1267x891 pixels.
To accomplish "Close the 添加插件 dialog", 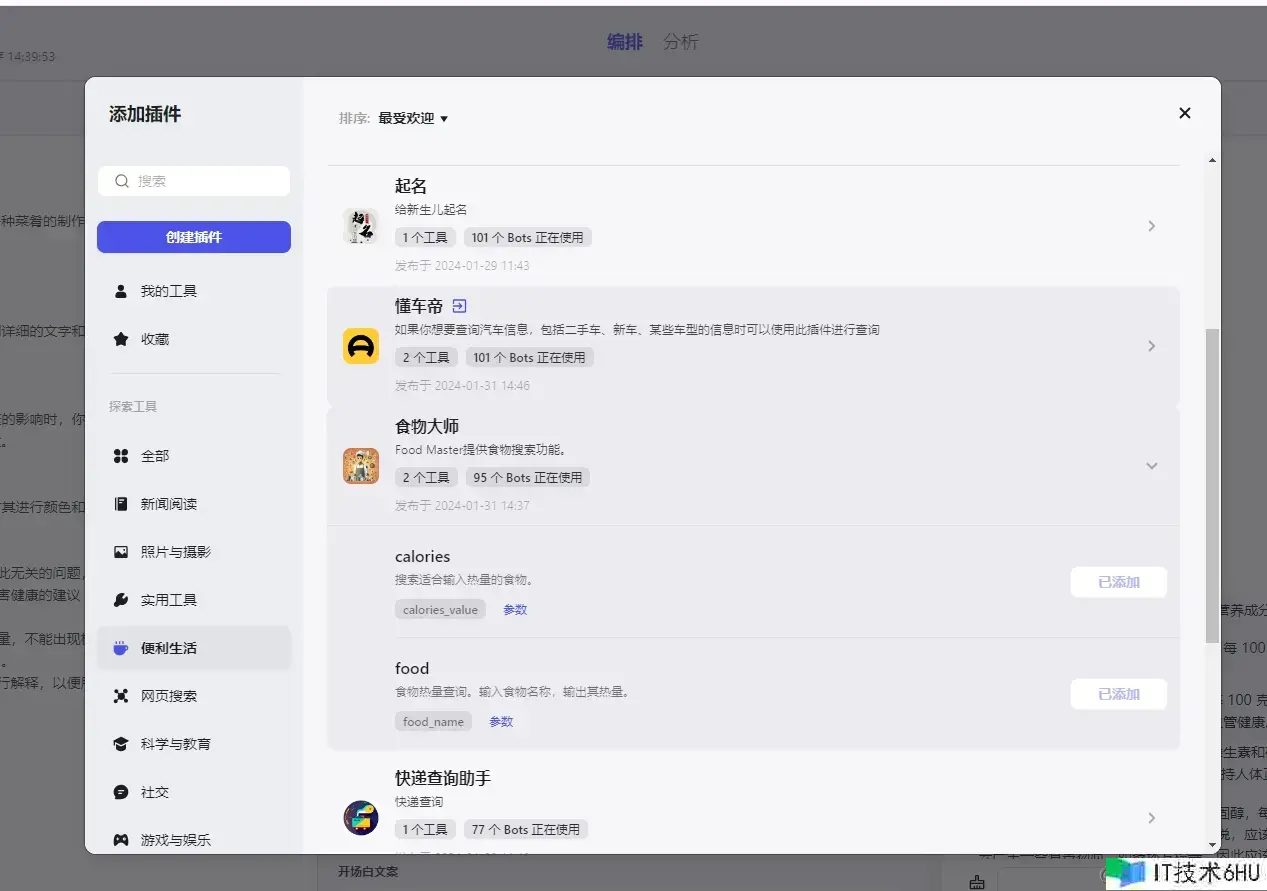I will [1184, 113].
